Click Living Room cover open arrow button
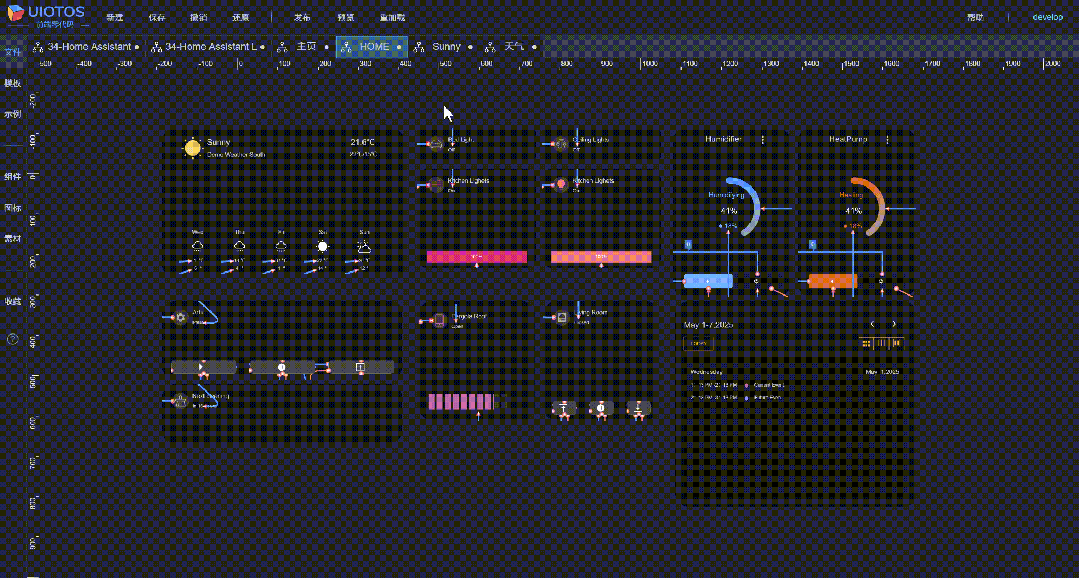Screen dimensions: 1079x578 click(x=564, y=409)
